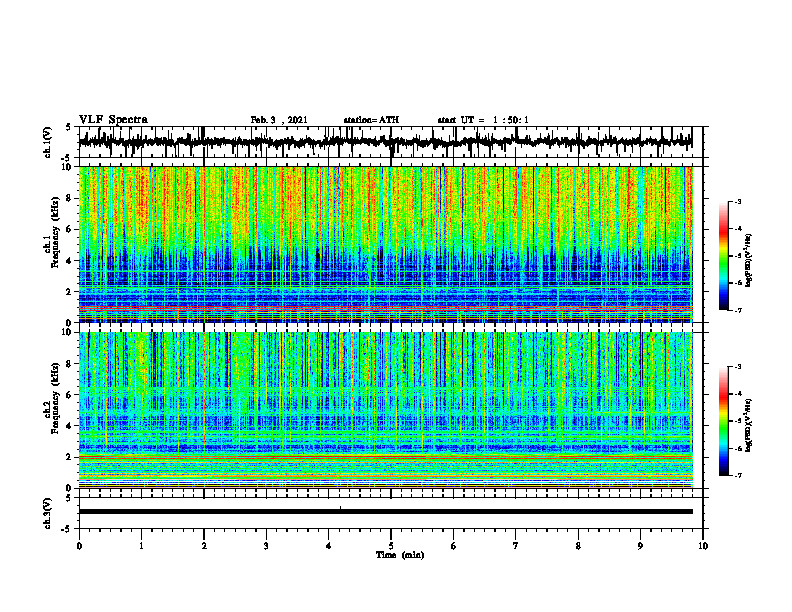
Task: Click the "5" tick on ch.1 voltage axis
Action: coord(70,127)
